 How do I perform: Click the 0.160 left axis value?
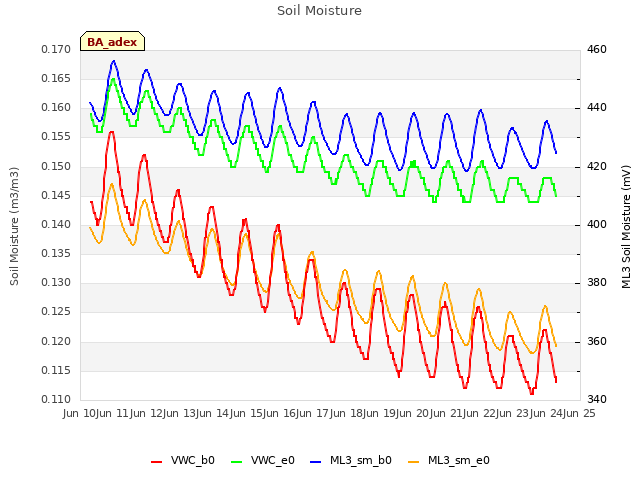56,108
